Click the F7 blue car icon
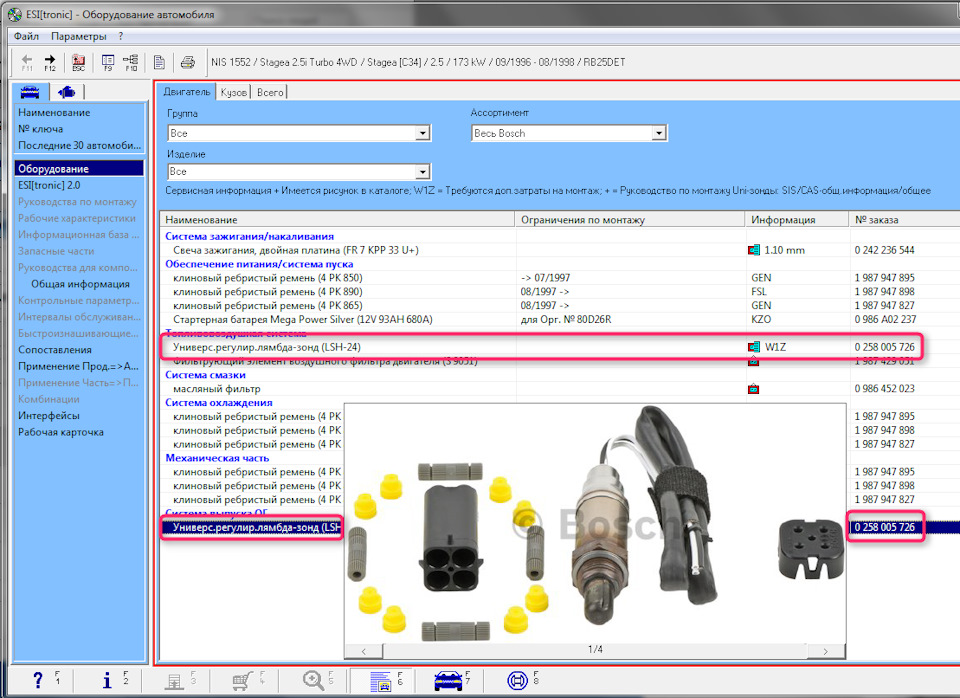The height and width of the screenshot is (698, 960). point(447,680)
